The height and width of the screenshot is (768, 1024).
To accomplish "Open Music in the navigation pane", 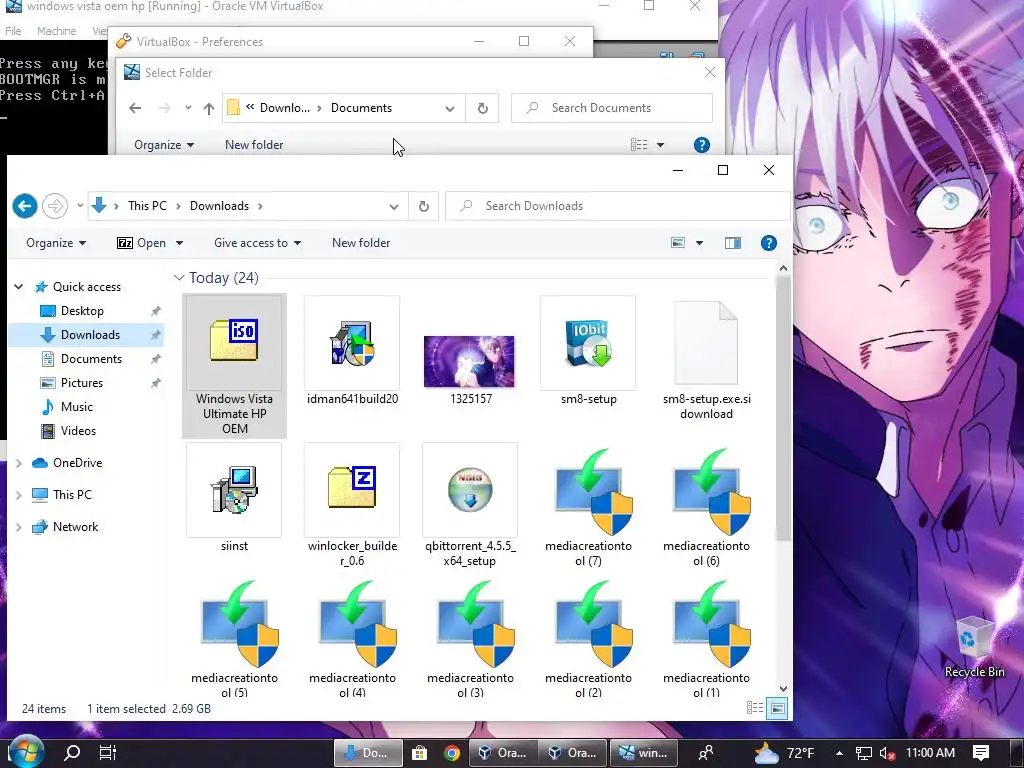I will click(76, 407).
